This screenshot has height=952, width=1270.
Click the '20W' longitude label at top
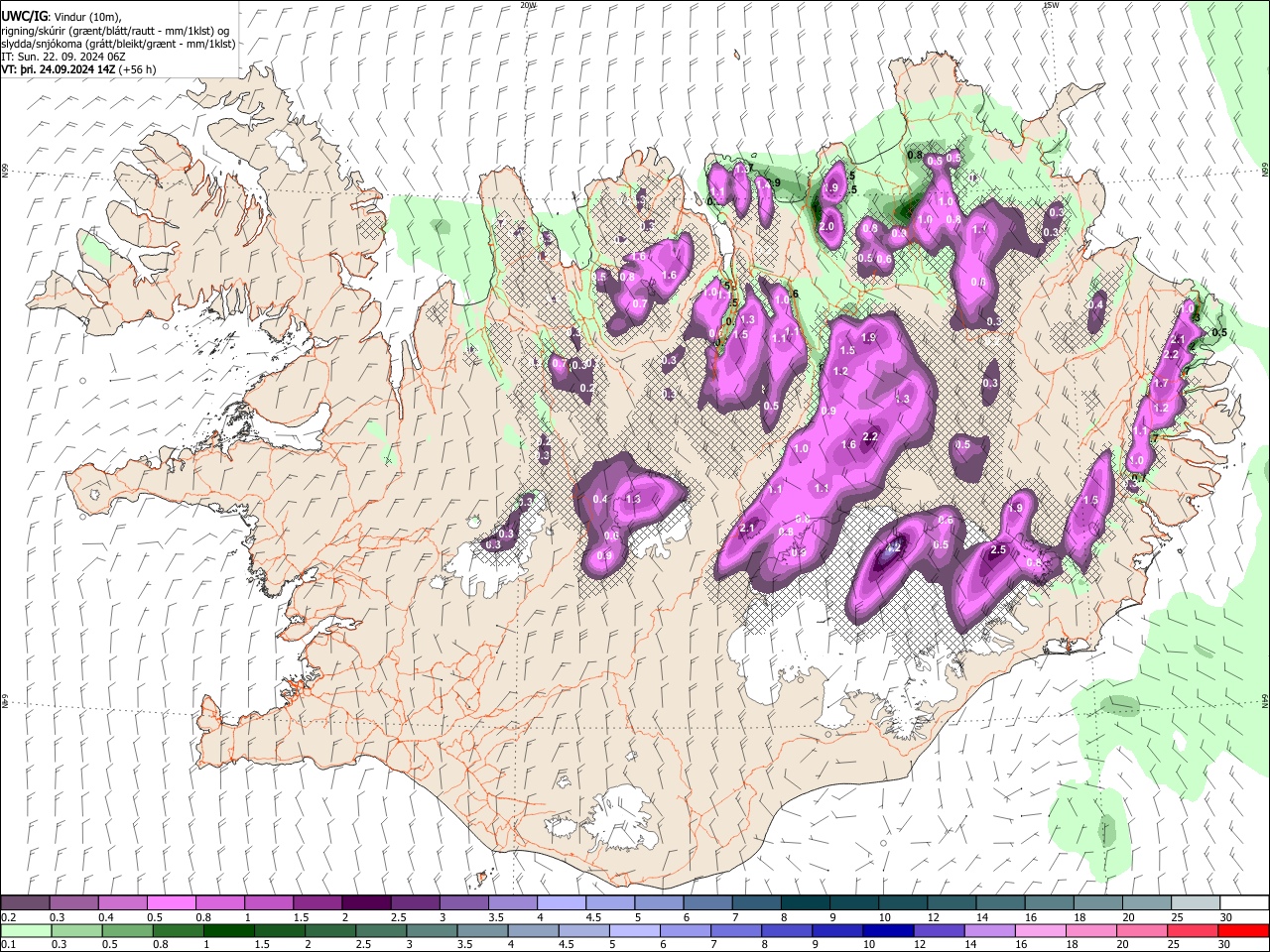528,5
